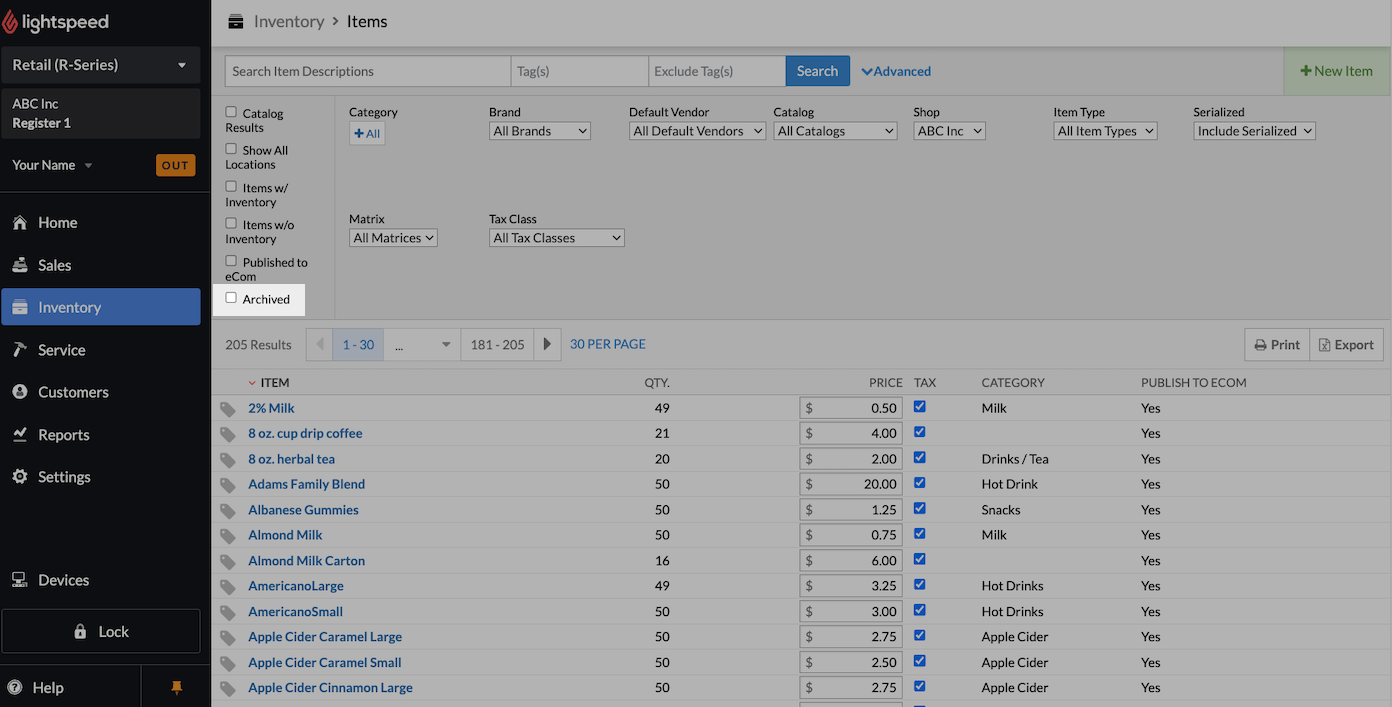The height and width of the screenshot is (707, 1392).
Task: Click the tag icon beside 8 oz. herbal tea
Action: 228,460
